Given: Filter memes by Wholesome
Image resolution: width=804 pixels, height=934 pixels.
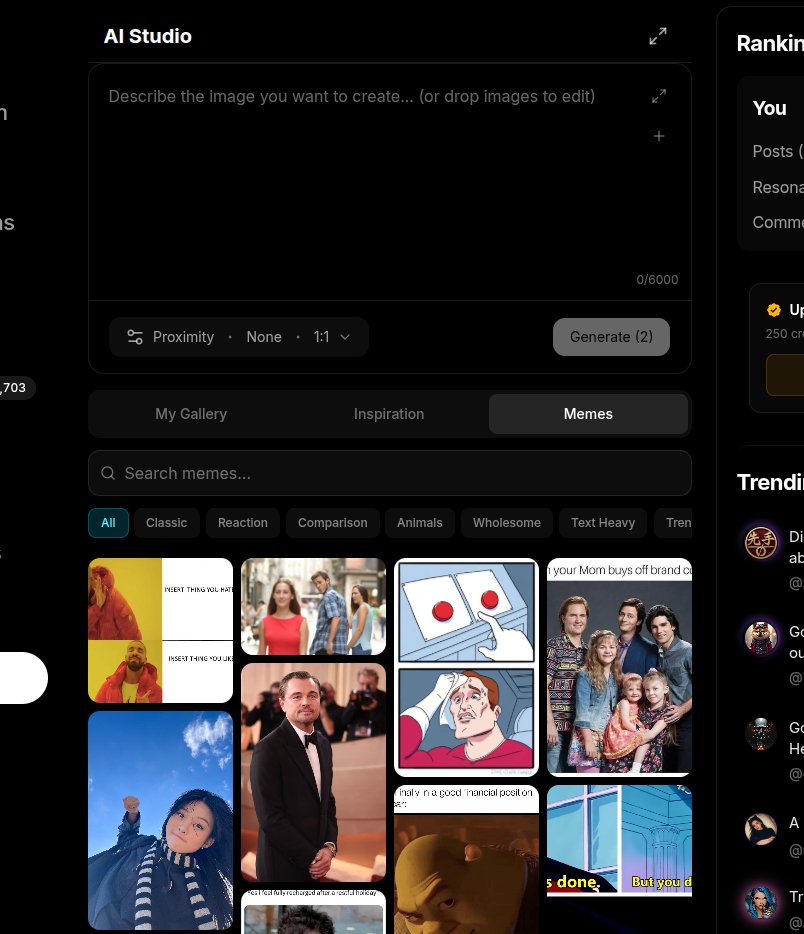Looking at the screenshot, I should coord(507,523).
